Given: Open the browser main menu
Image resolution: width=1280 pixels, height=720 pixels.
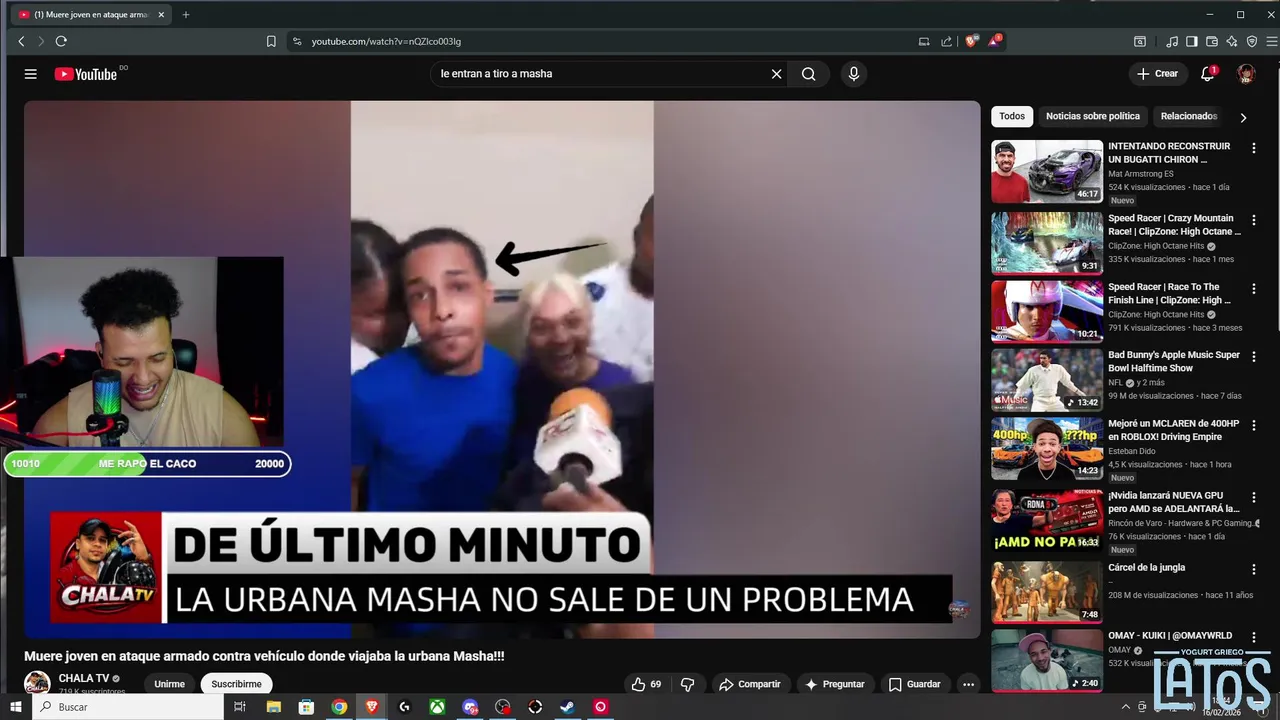Looking at the screenshot, I should click(x=1272, y=41).
